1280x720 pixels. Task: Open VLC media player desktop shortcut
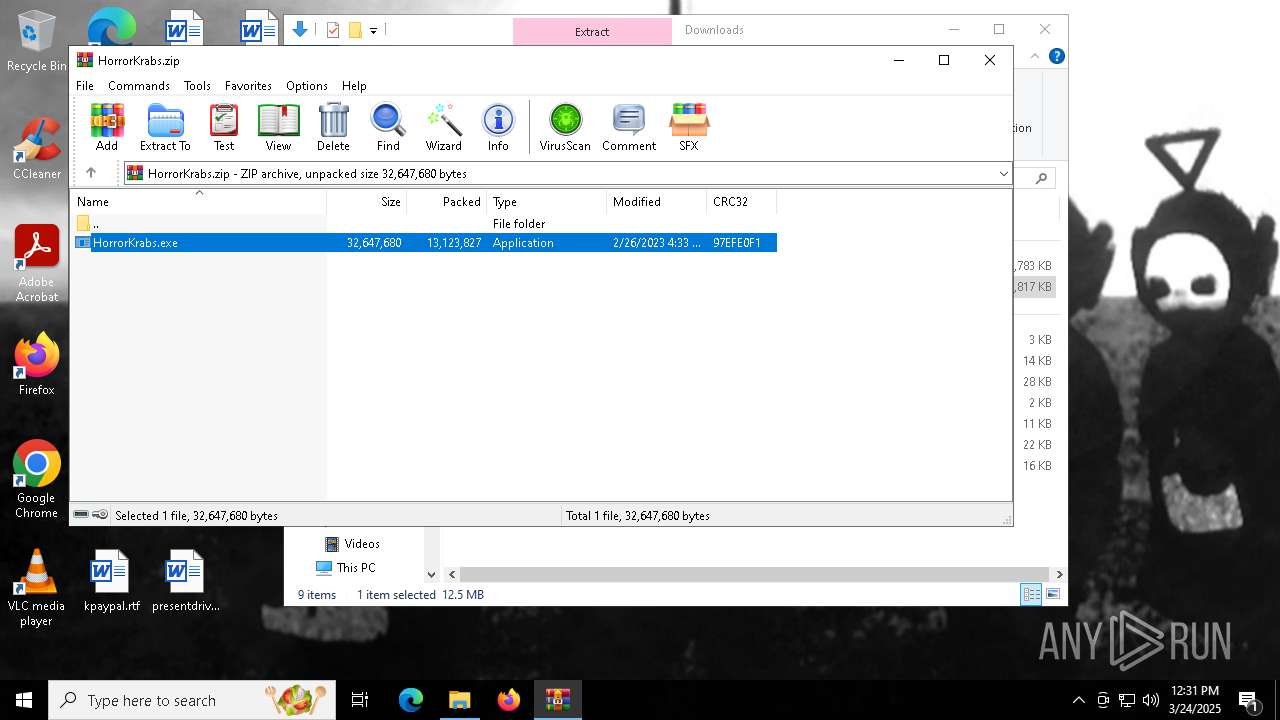click(x=37, y=588)
